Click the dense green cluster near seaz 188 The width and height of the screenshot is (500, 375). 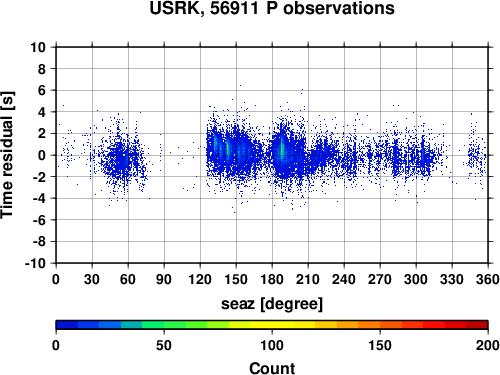[282, 150]
